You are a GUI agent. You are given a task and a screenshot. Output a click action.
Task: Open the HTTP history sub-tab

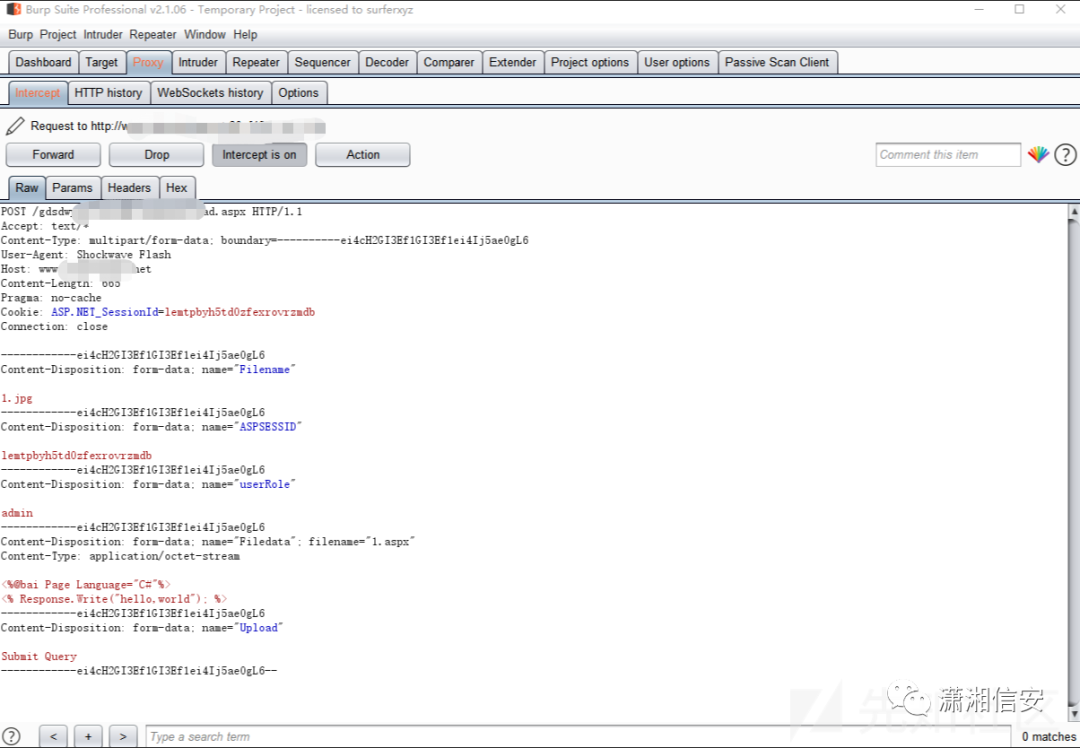point(108,93)
